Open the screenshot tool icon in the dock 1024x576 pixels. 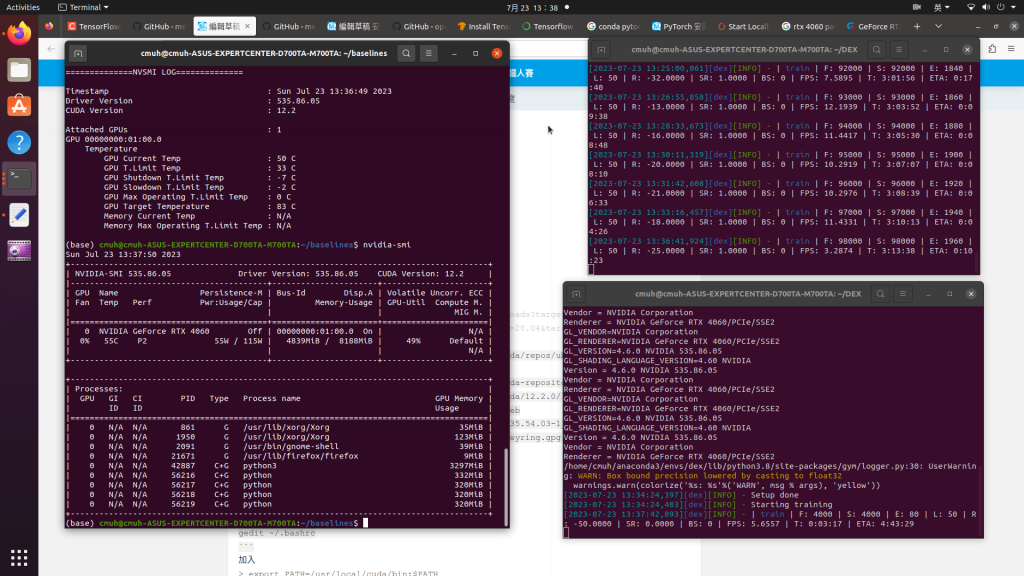coord(19,251)
